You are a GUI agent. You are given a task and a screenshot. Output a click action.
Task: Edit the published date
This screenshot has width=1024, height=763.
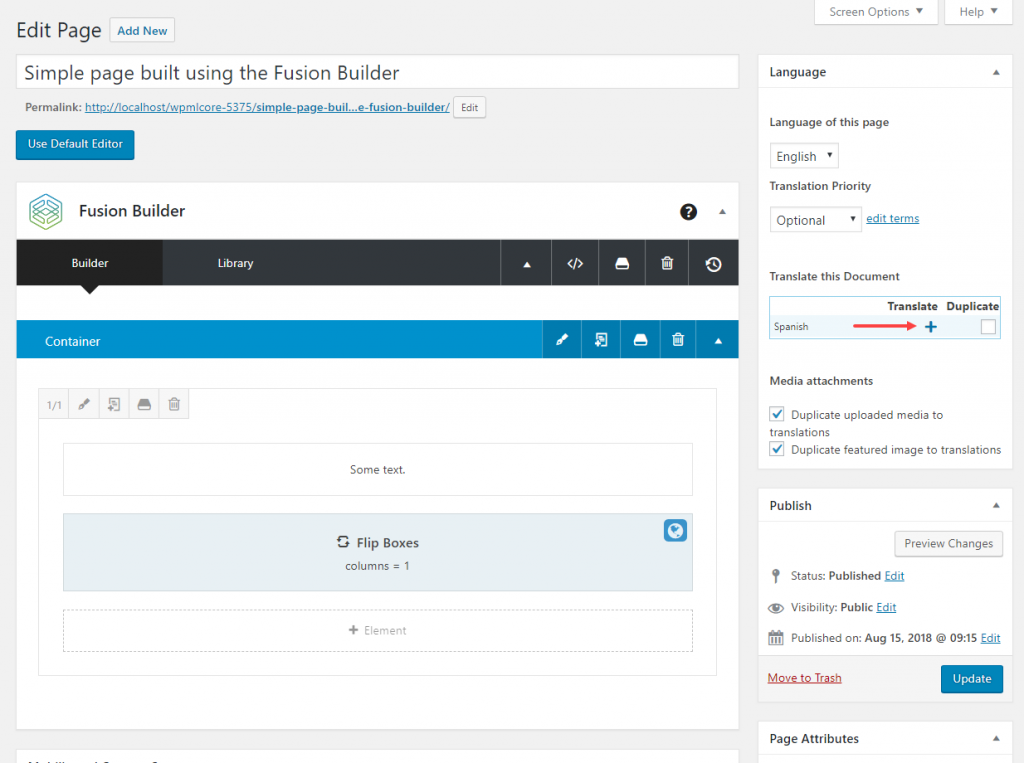[990, 638]
